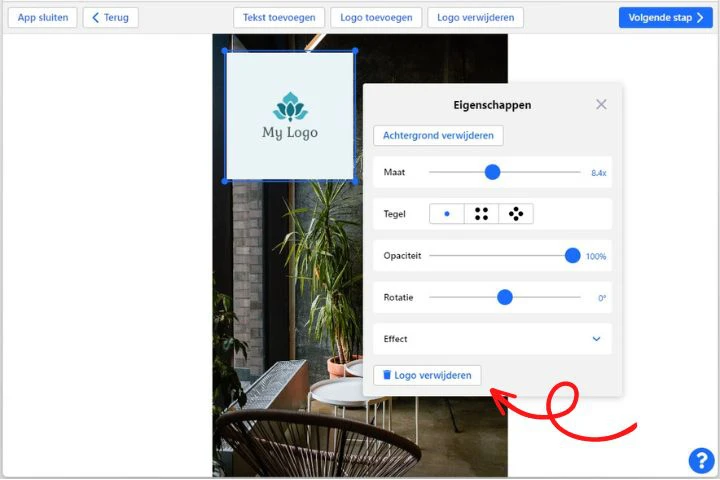Select the diamond-pattern tile option

click(516, 214)
